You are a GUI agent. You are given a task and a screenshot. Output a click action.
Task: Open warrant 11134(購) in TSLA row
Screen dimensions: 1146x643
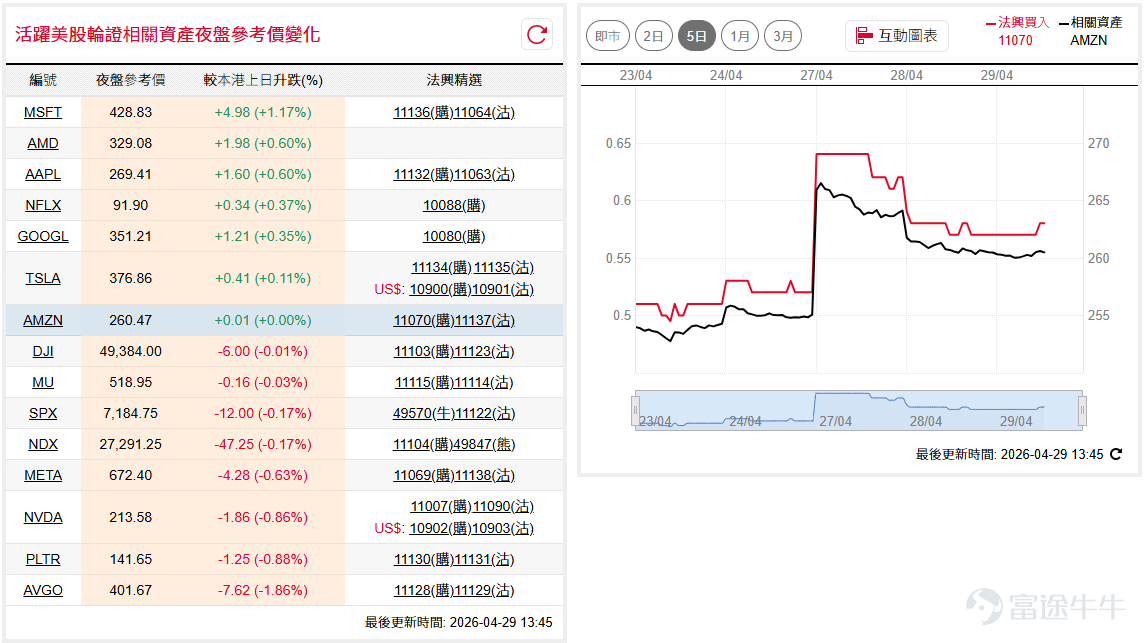pyautogui.click(x=441, y=267)
